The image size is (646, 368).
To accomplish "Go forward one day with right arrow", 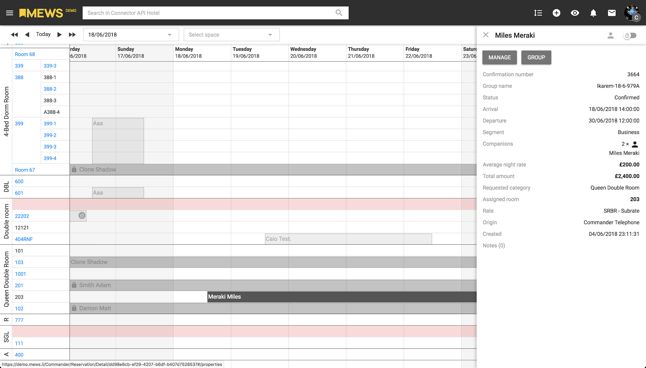I will coord(59,35).
